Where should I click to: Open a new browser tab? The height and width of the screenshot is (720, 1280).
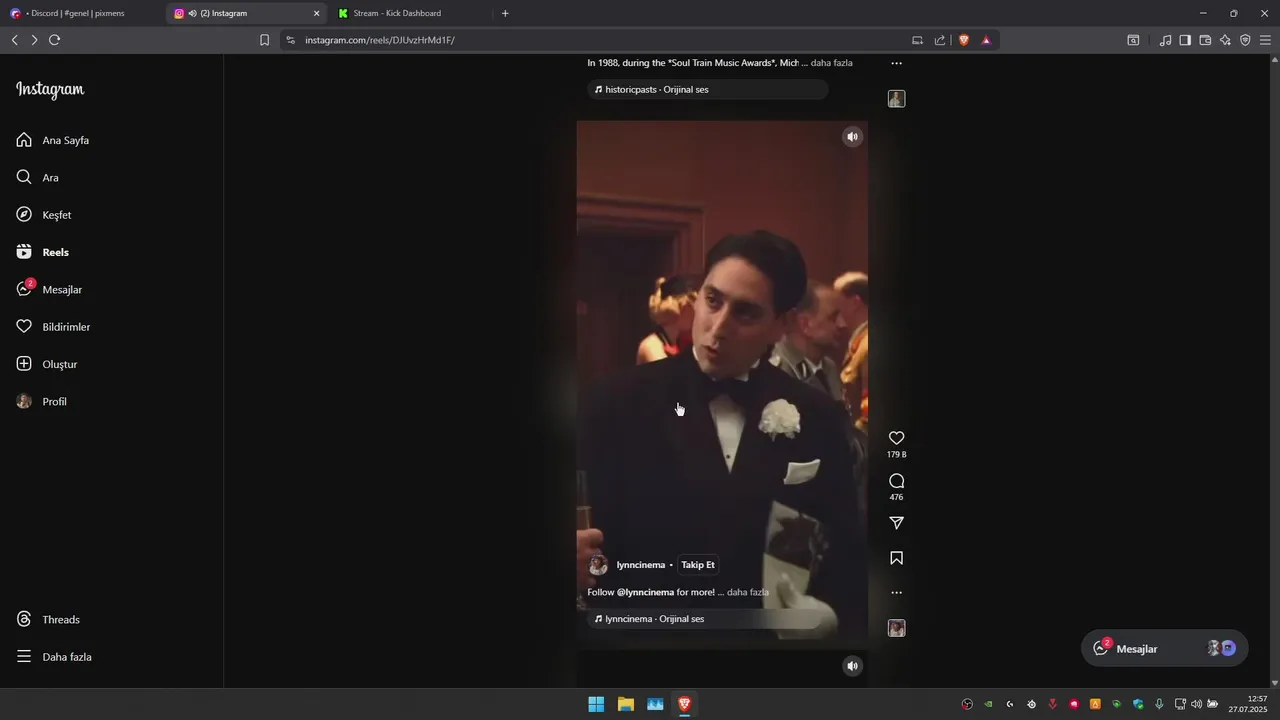505,14
